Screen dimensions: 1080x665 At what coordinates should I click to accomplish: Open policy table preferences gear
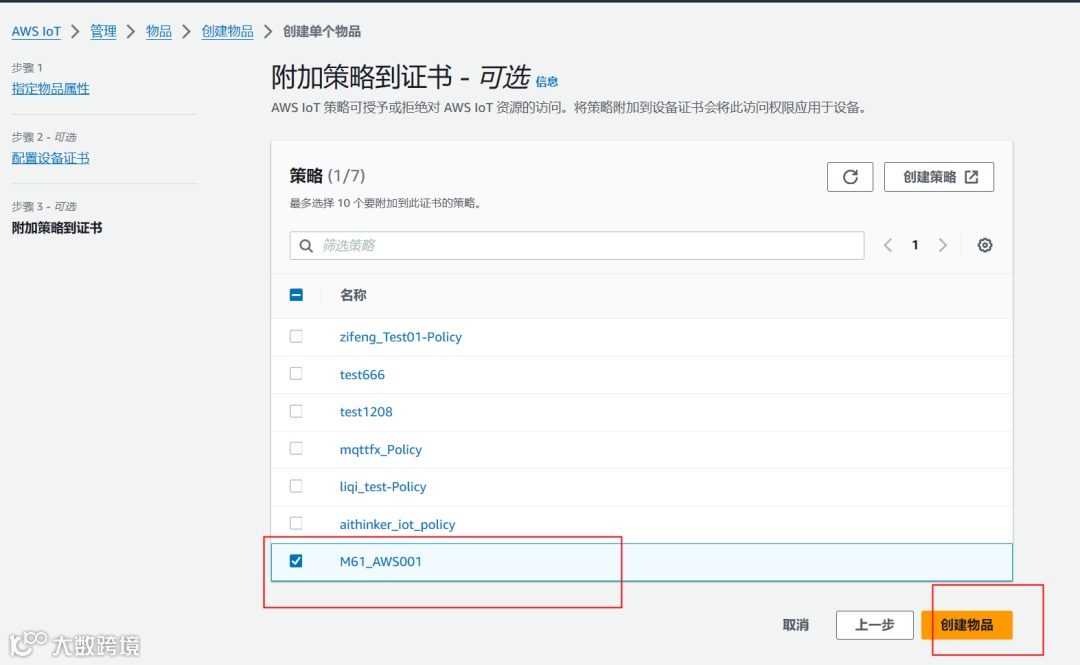pyautogui.click(x=985, y=245)
